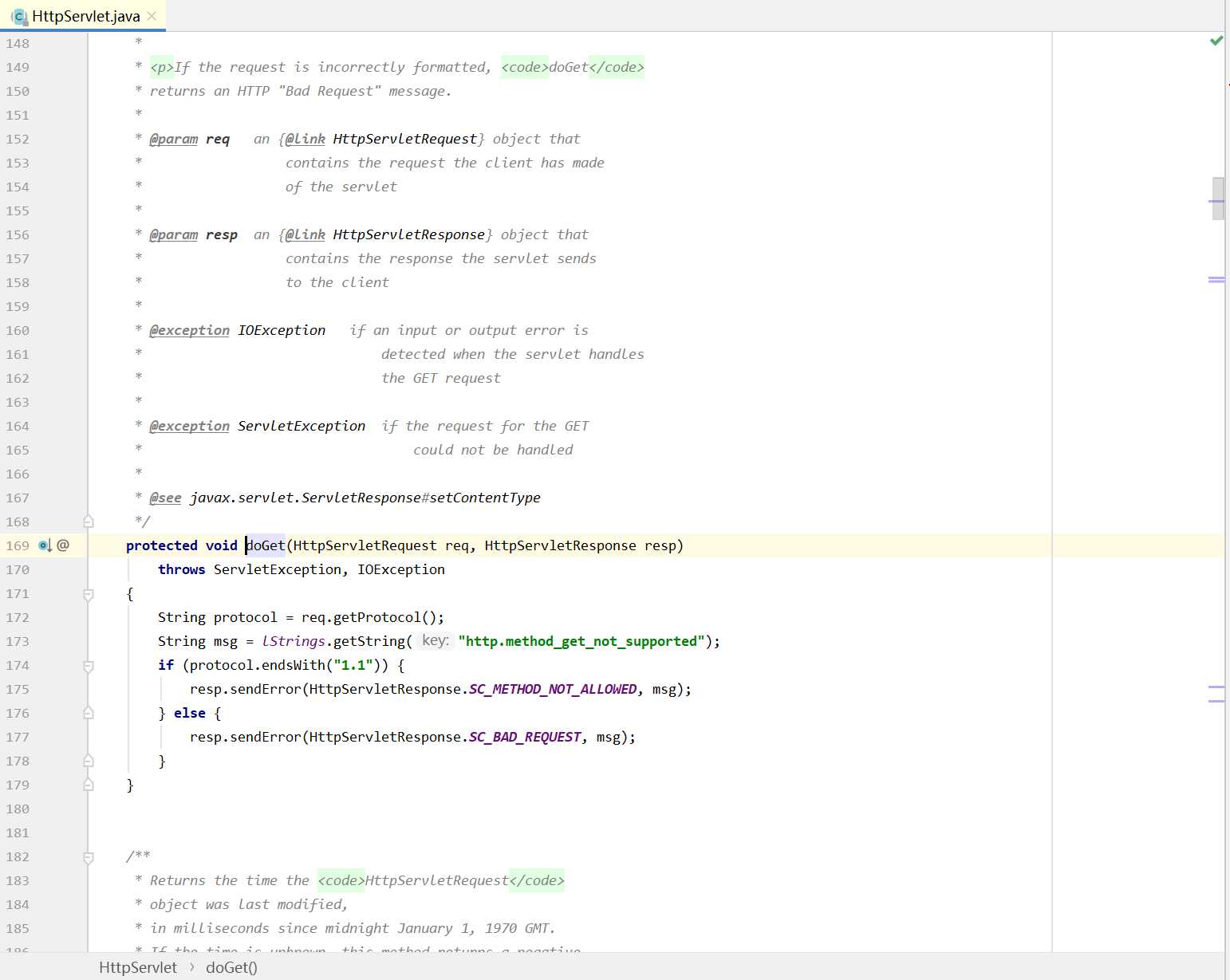Open the green checkmark inspection indicator

1216,41
